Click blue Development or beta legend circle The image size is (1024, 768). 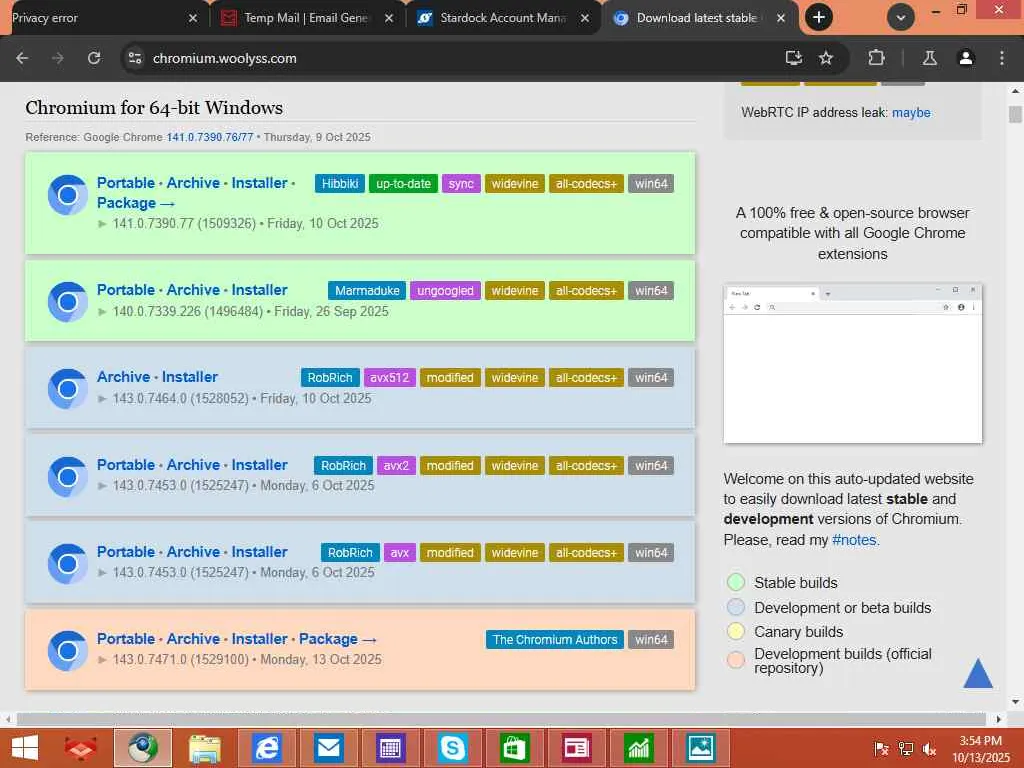tap(736, 607)
